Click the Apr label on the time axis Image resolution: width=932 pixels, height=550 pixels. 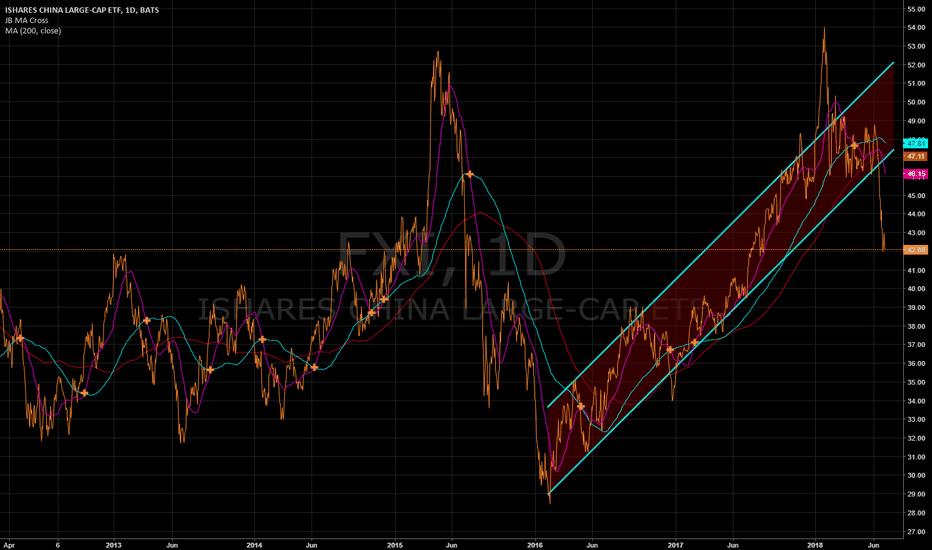click(x=8, y=545)
